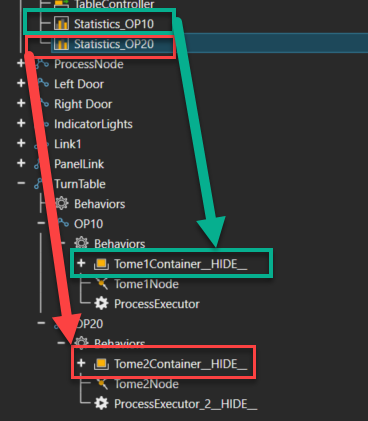Image resolution: width=368 pixels, height=421 pixels.
Task: Select Behaviors directly under TurnTable
Action: [x=100, y=204]
